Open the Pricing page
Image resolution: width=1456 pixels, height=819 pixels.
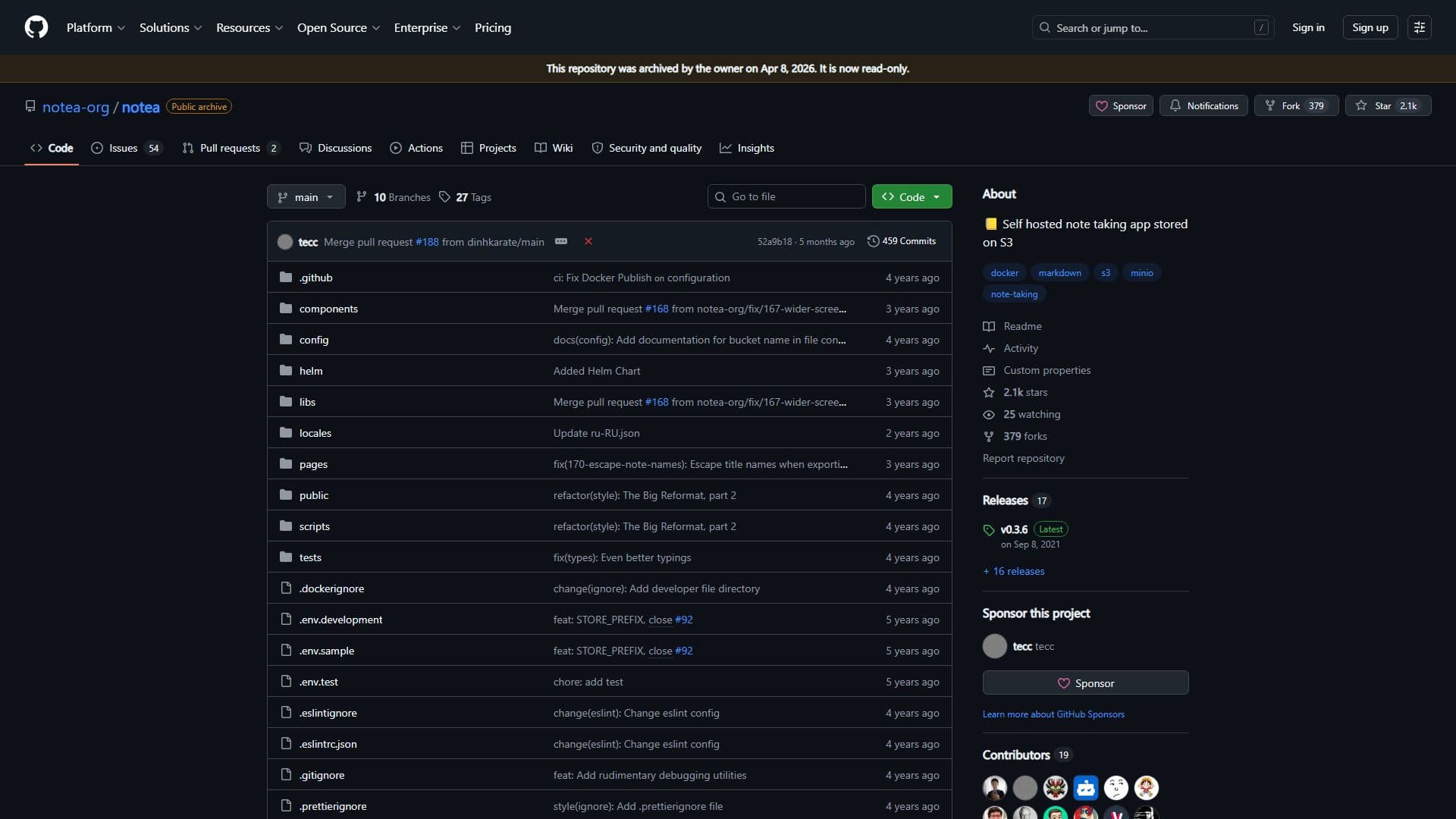coord(493,27)
